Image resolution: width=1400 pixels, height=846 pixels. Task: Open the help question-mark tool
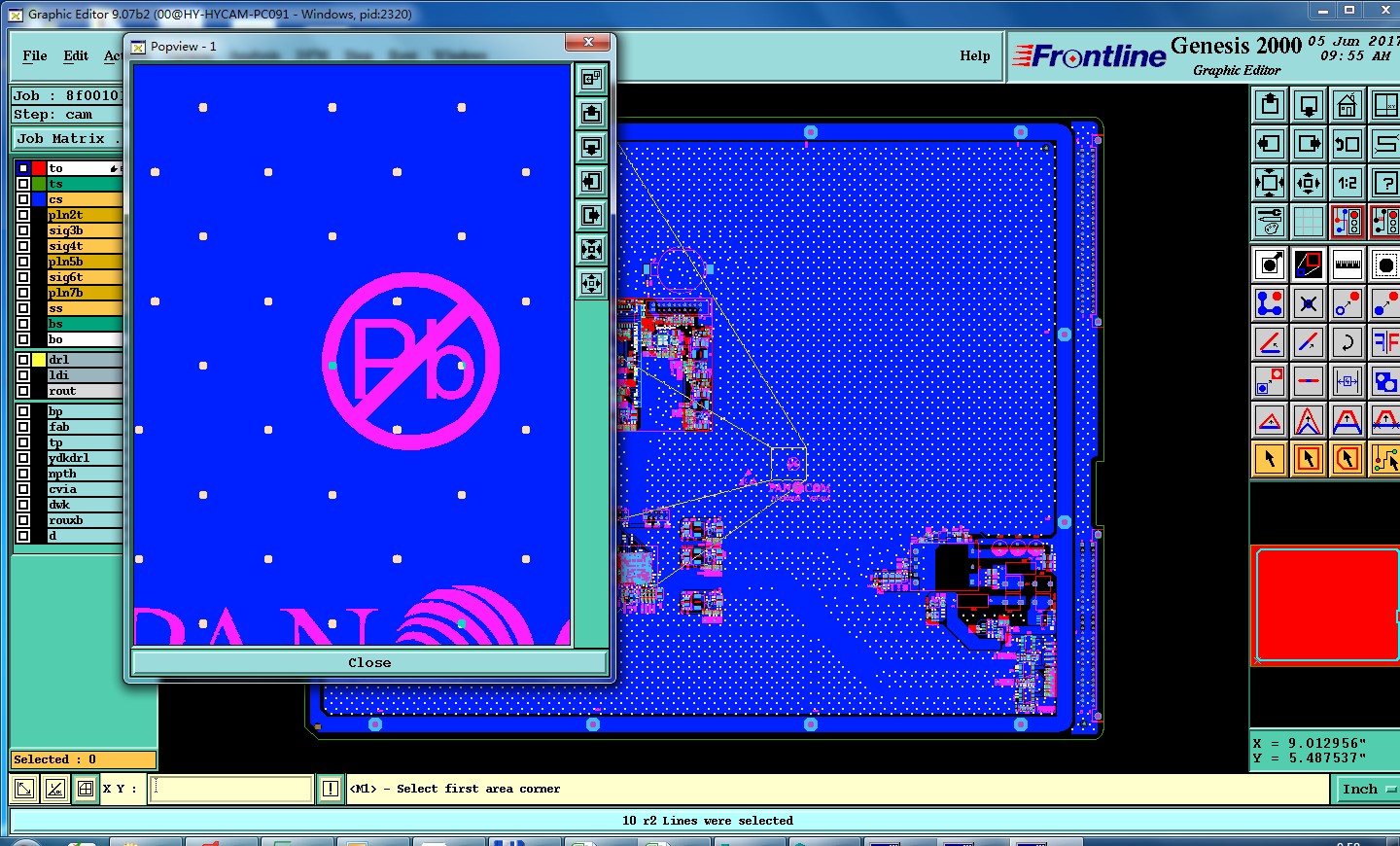point(1385,183)
